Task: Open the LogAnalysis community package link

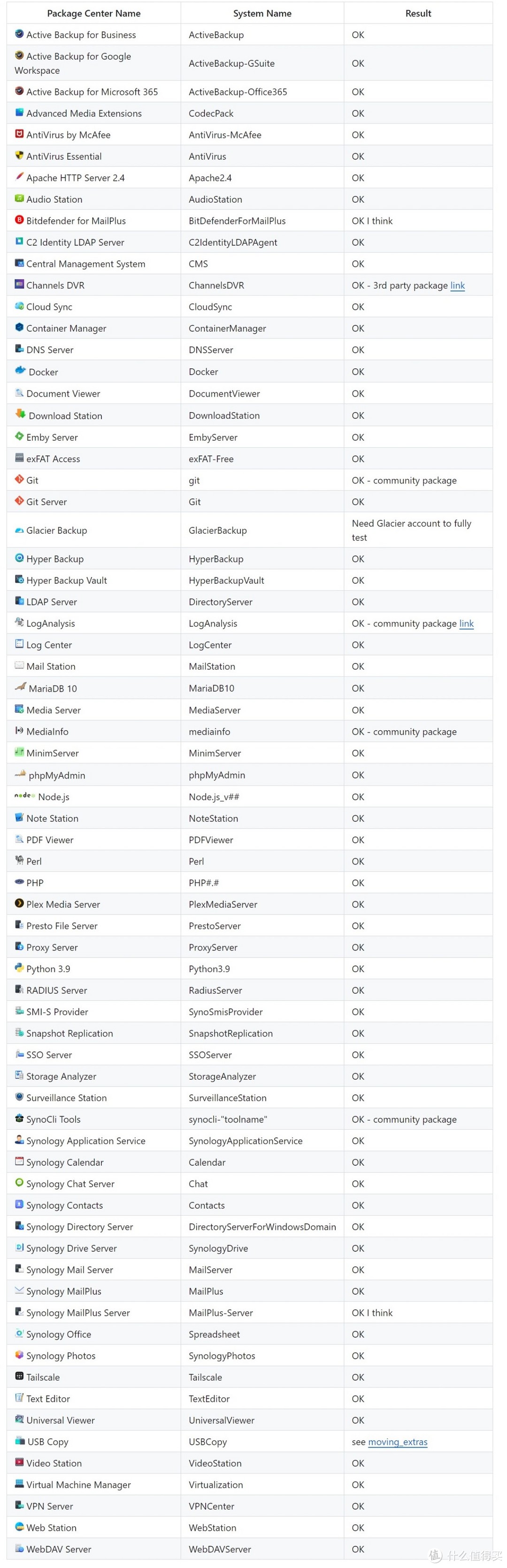Action: point(466,624)
